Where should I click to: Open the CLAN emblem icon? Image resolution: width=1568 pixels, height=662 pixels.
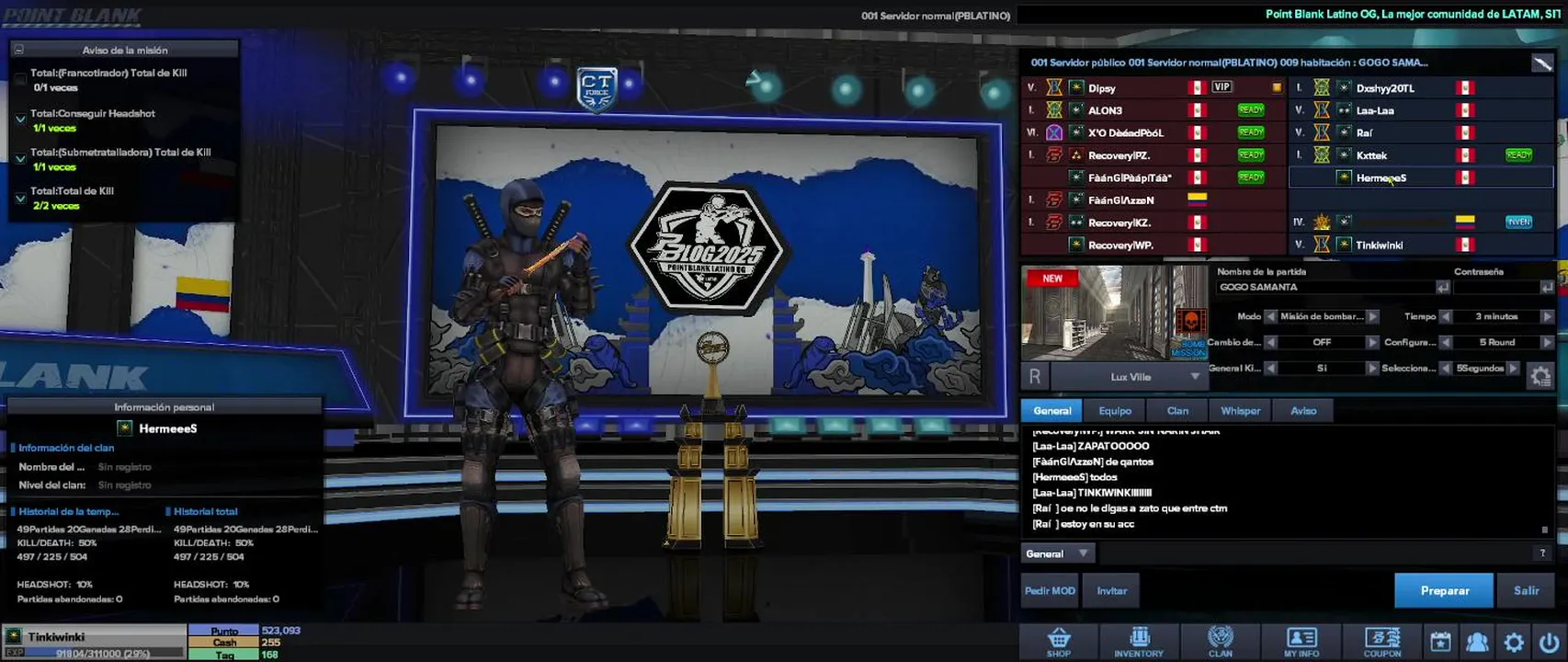click(1220, 641)
